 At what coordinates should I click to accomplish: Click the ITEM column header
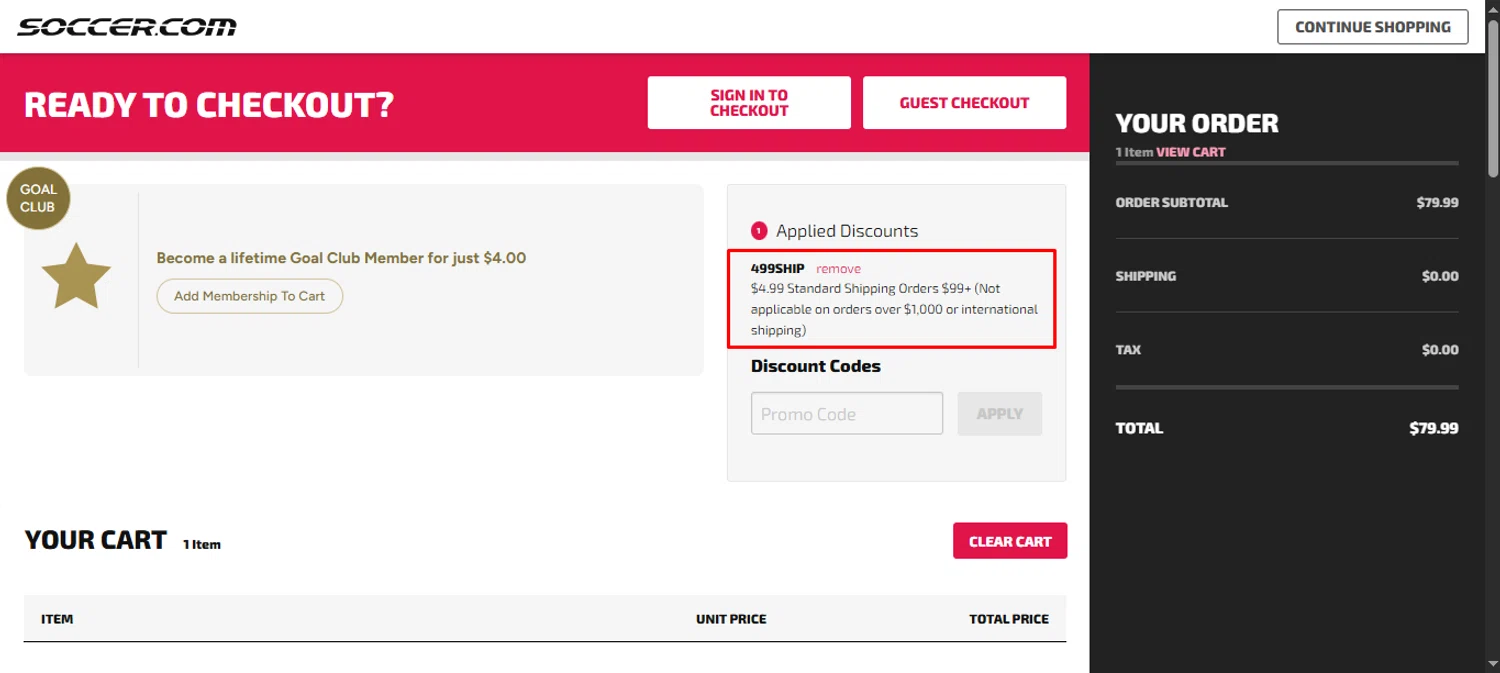click(x=57, y=619)
